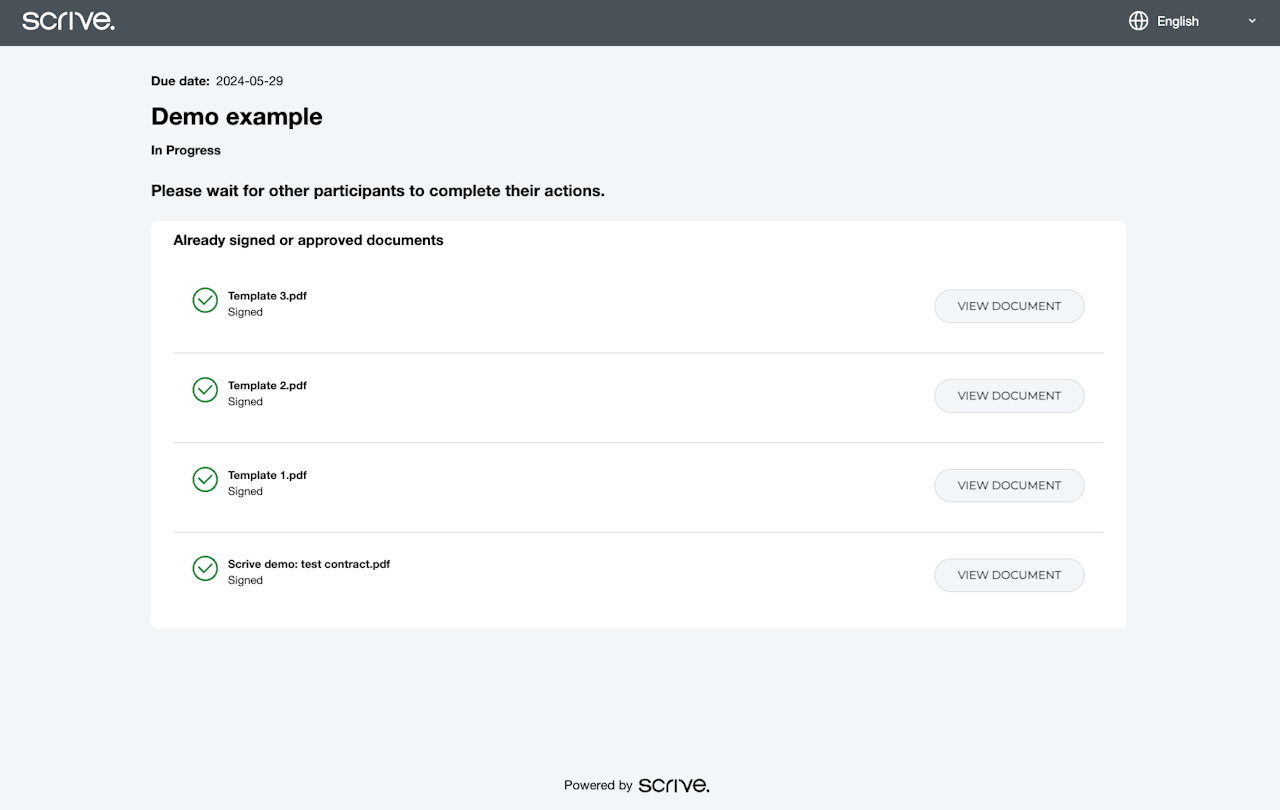Screen dimensions: 1280x810
Task: View the Template 2.pdf document
Action: (x=1009, y=396)
